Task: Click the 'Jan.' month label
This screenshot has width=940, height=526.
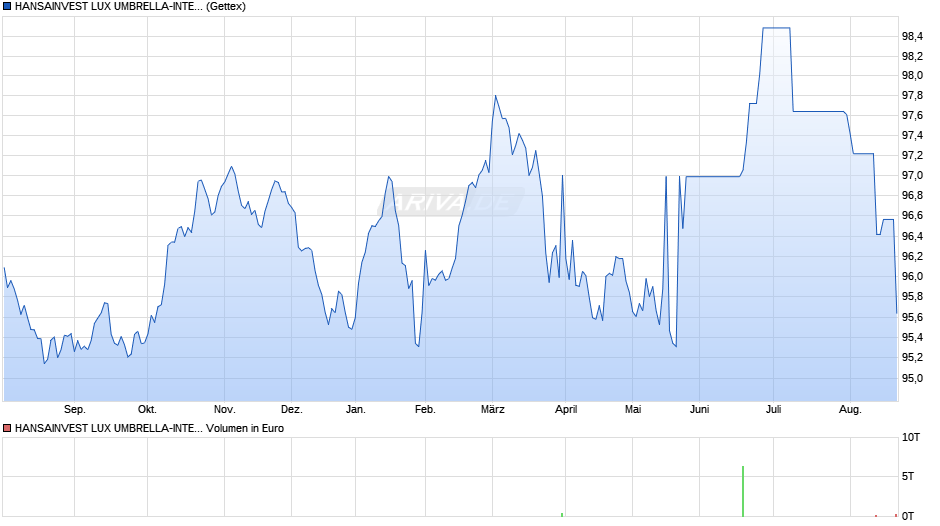Action: 355,409
